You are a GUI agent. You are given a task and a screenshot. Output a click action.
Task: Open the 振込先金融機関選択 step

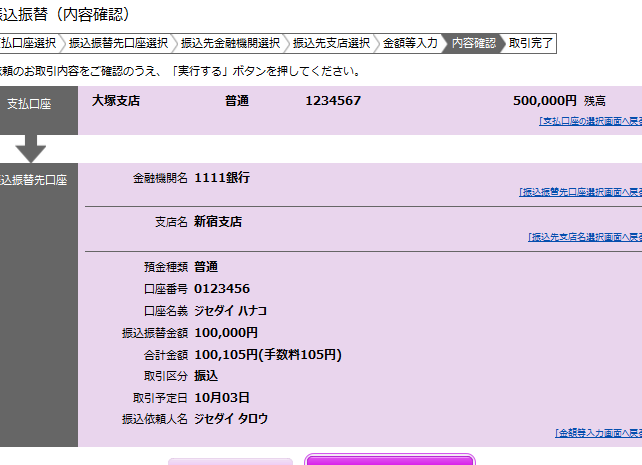(230, 43)
